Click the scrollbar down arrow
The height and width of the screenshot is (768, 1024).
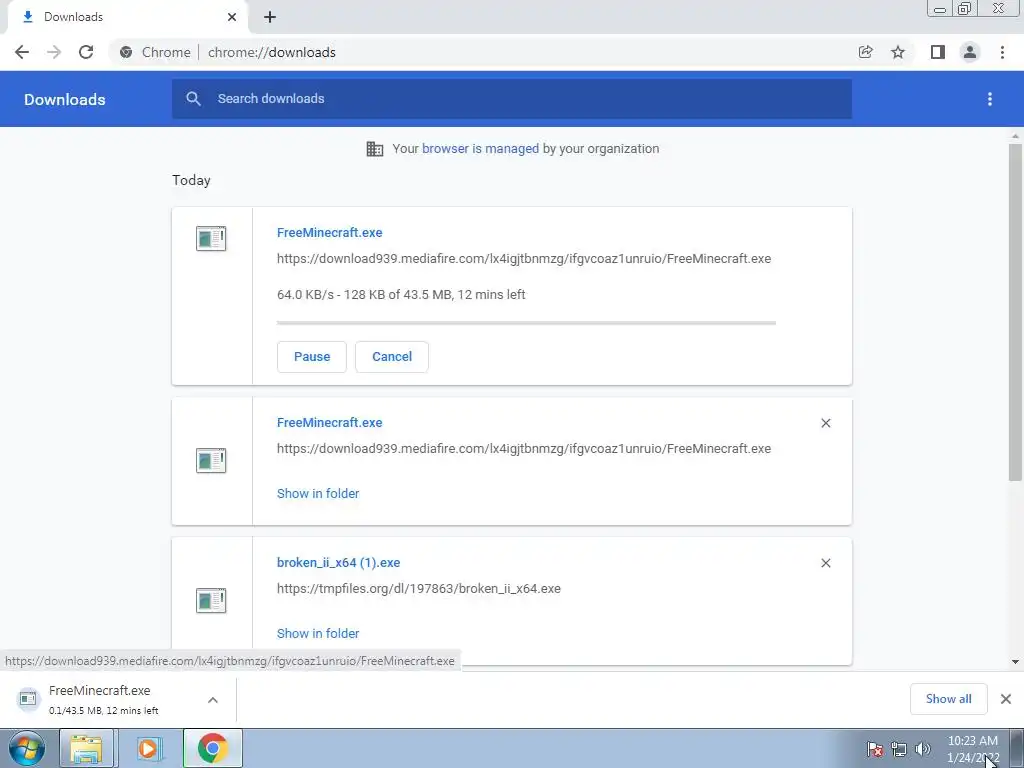pos(1015,662)
